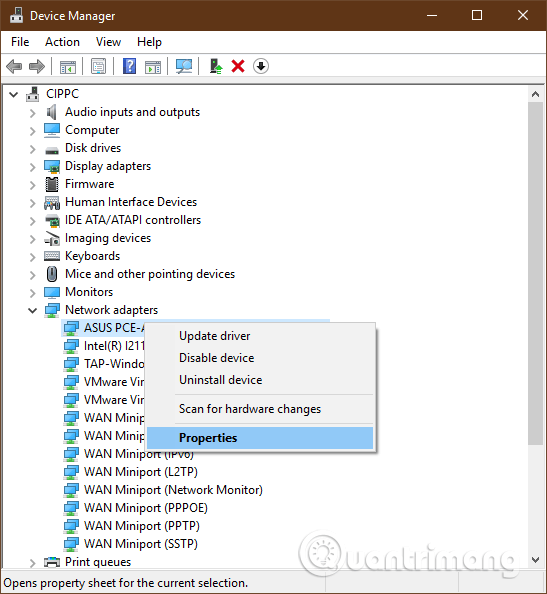Click the IDE ATA/ATAPI controllers icon
547x594 pixels.
(x=52, y=220)
